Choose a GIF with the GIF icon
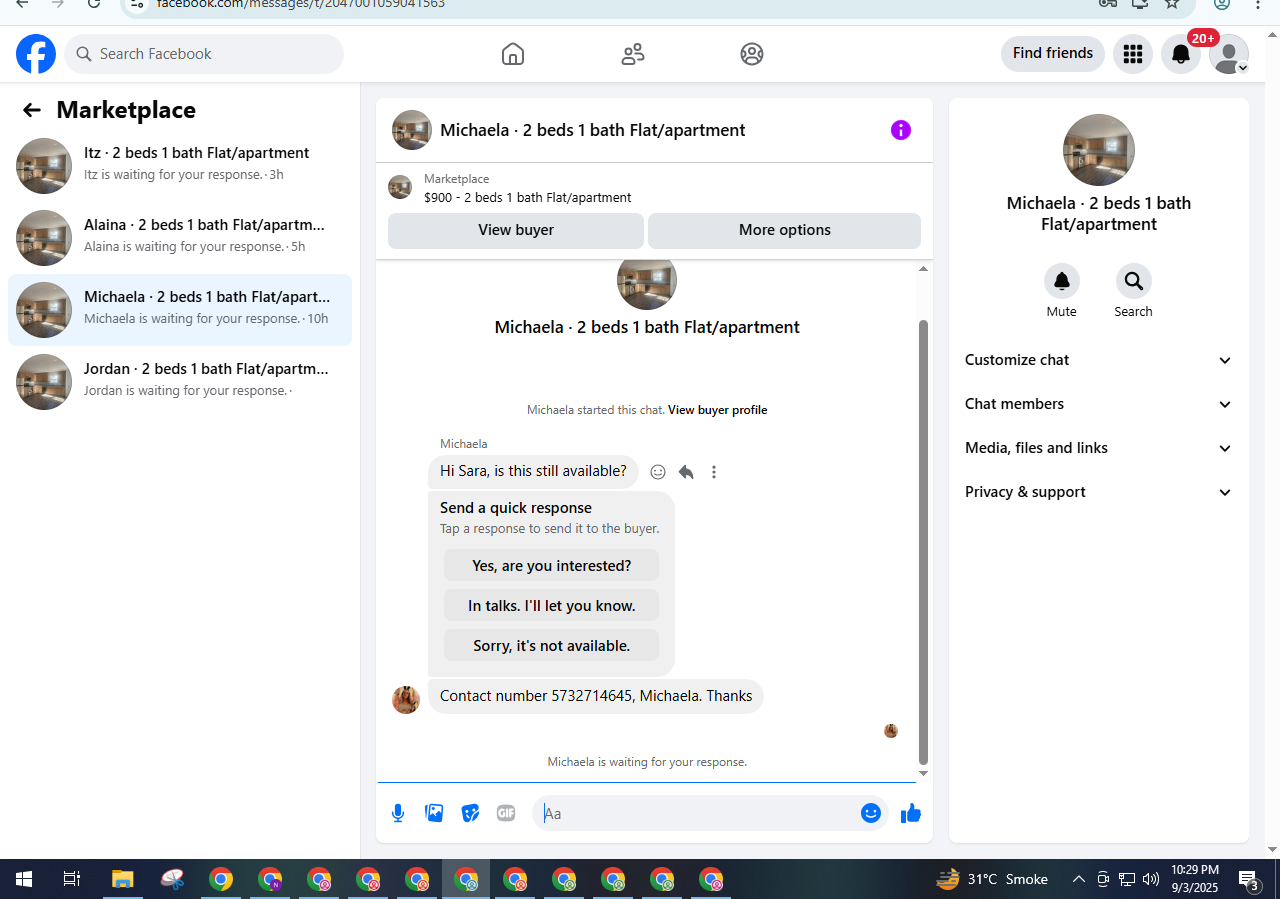Image resolution: width=1280 pixels, height=899 pixels. click(x=506, y=813)
